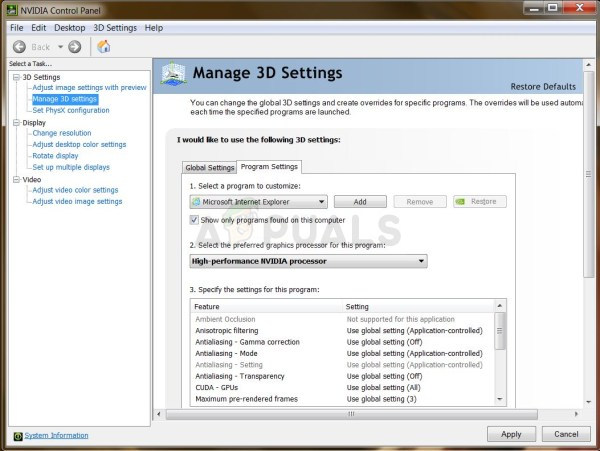
Task: Open preferred graphics processor dropdown
Action: 308,261
